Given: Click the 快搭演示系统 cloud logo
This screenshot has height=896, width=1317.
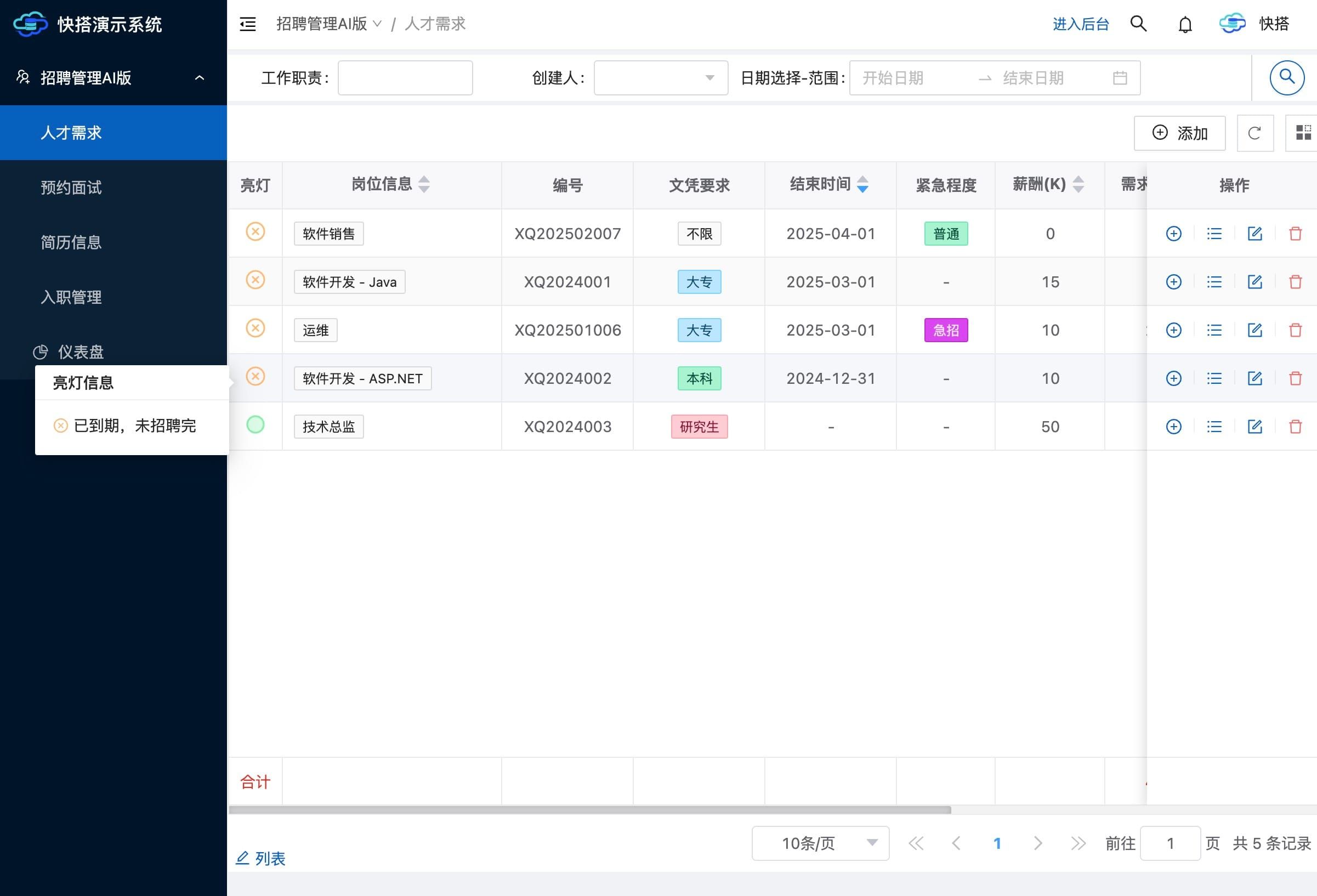Looking at the screenshot, I should [30, 24].
